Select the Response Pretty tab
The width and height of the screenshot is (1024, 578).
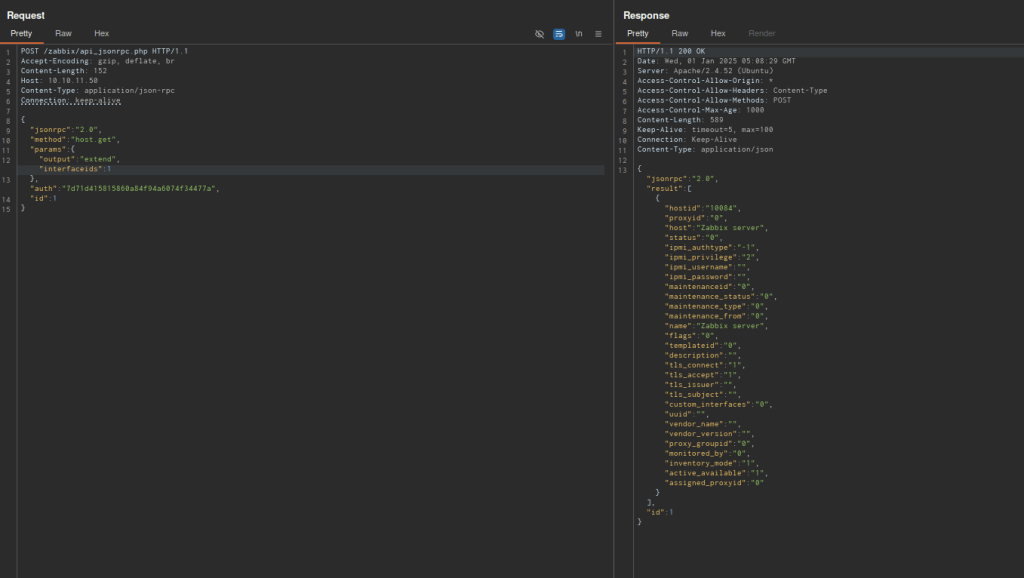click(x=638, y=33)
